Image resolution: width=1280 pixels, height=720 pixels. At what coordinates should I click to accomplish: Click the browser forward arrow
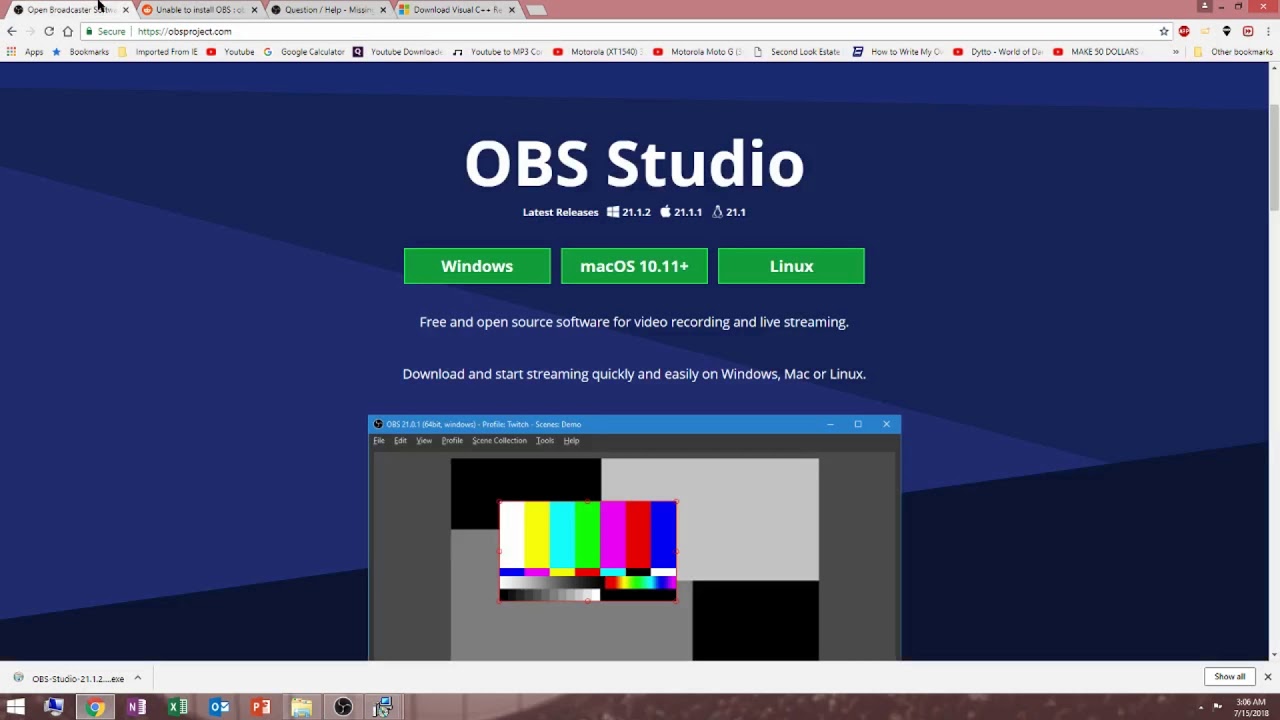pyautogui.click(x=30, y=31)
